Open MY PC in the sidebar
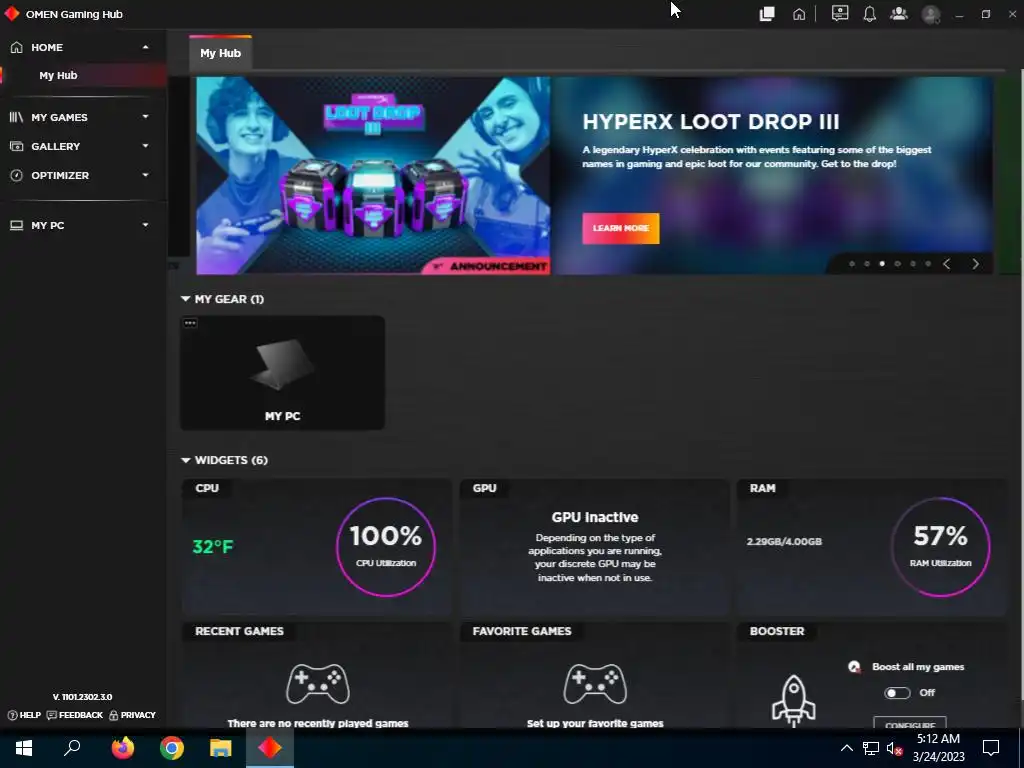The height and width of the screenshot is (768, 1024). (48, 225)
